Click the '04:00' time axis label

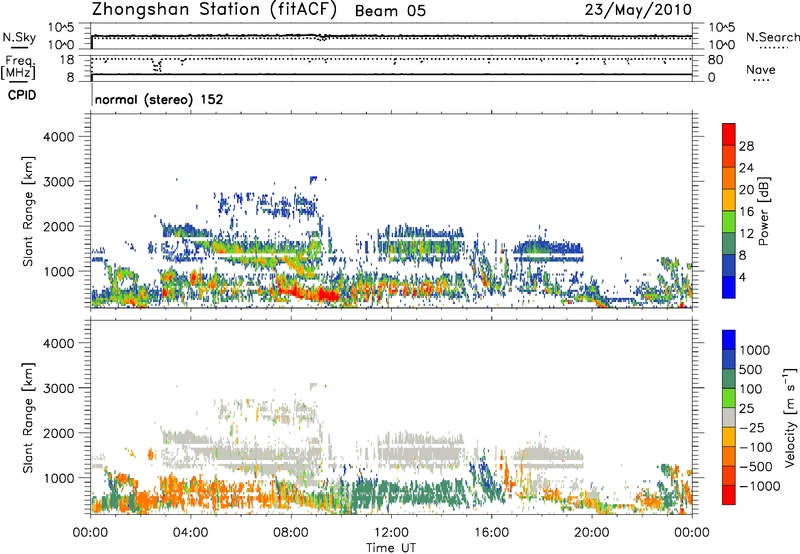[191, 533]
